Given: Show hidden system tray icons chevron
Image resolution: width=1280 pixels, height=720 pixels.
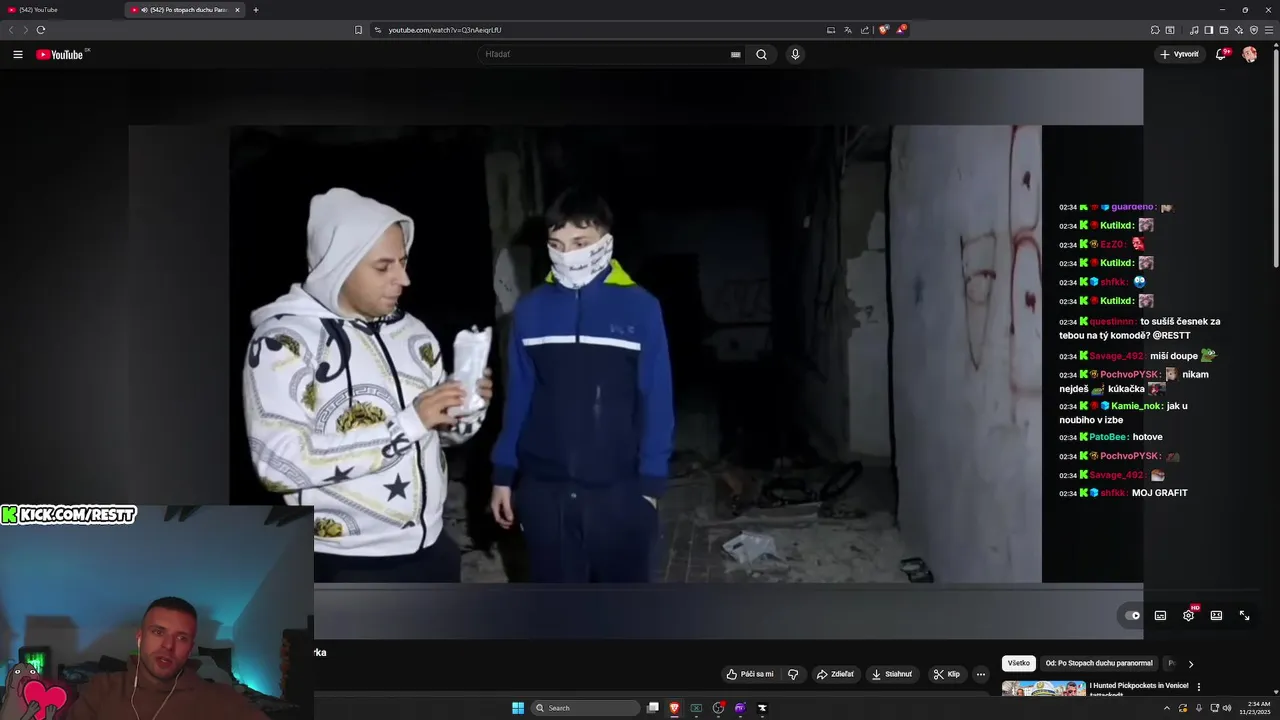Looking at the screenshot, I should pyautogui.click(x=1166, y=708).
